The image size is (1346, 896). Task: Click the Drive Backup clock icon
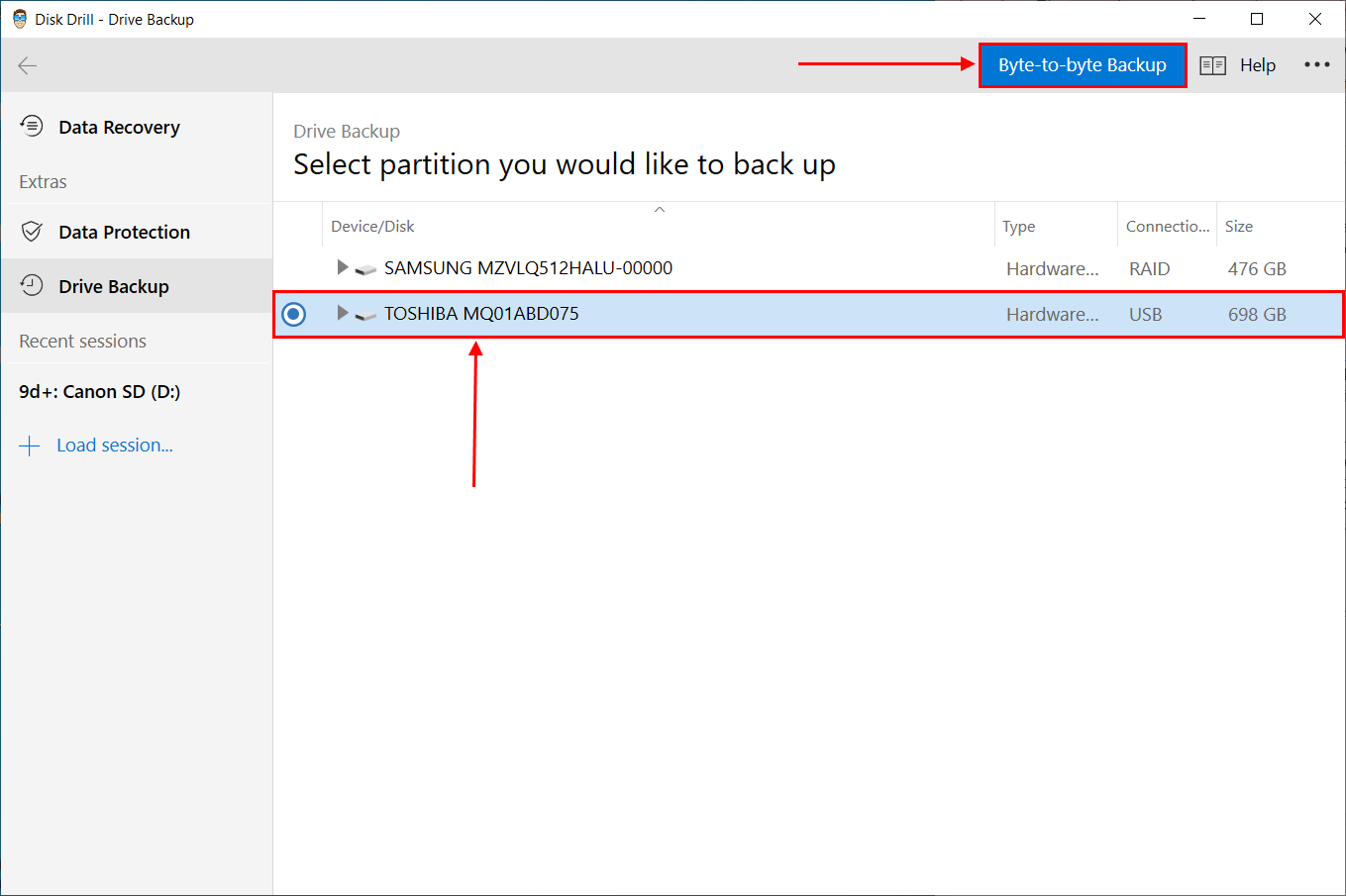[x=32, y=286]
